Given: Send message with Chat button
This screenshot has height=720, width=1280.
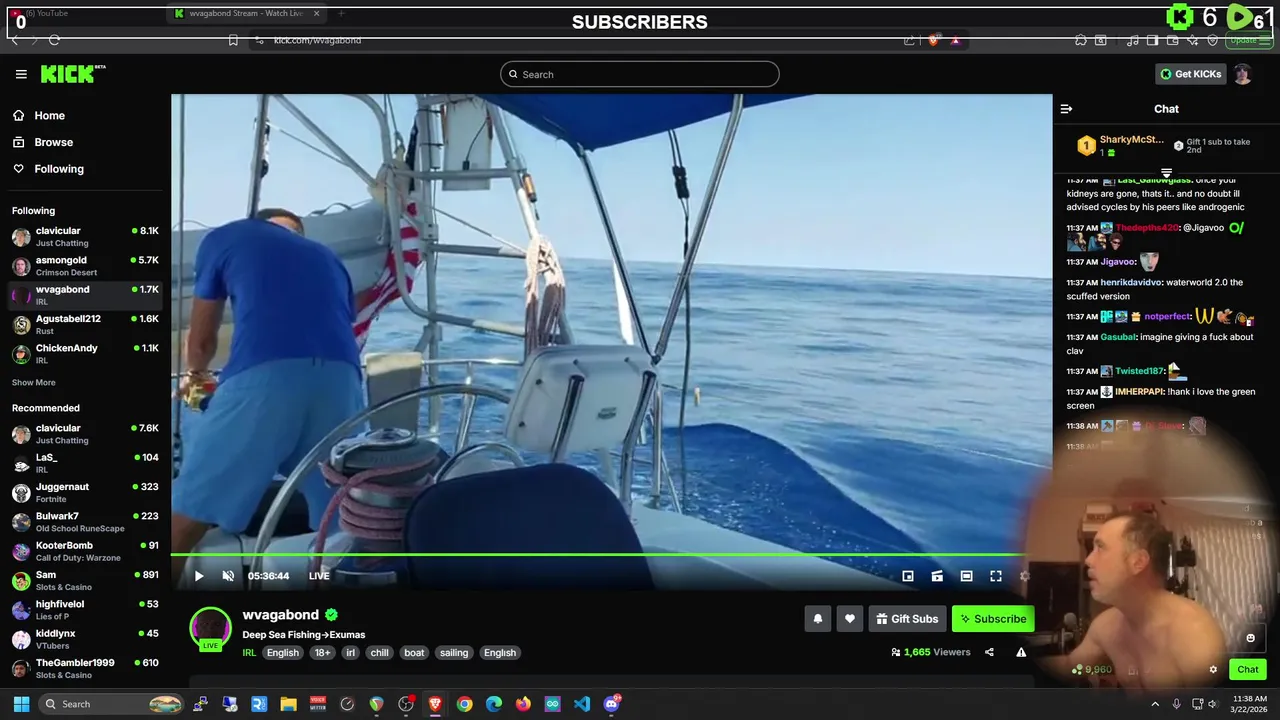Looking at the screenshot, I should [x=1248, y=670].
